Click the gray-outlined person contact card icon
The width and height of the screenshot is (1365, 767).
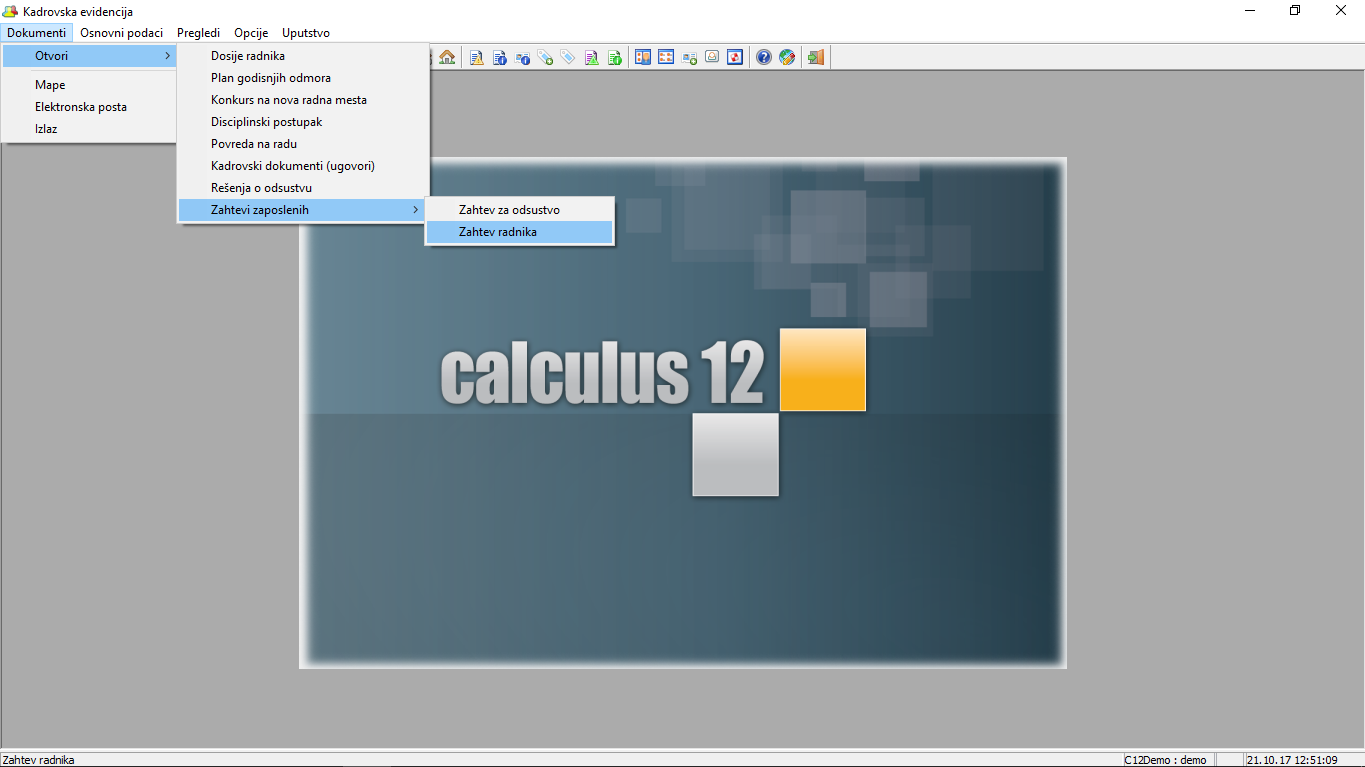pyautogui.click(x=712, y=57)
